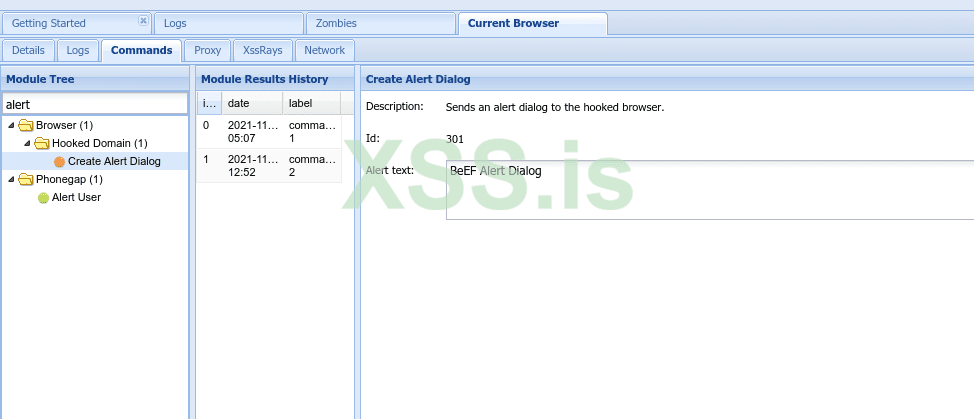Image resolution: width=974 pixels, height=419 pixels.
Task: Select the Alert User module
Action: tap(76, 197)
